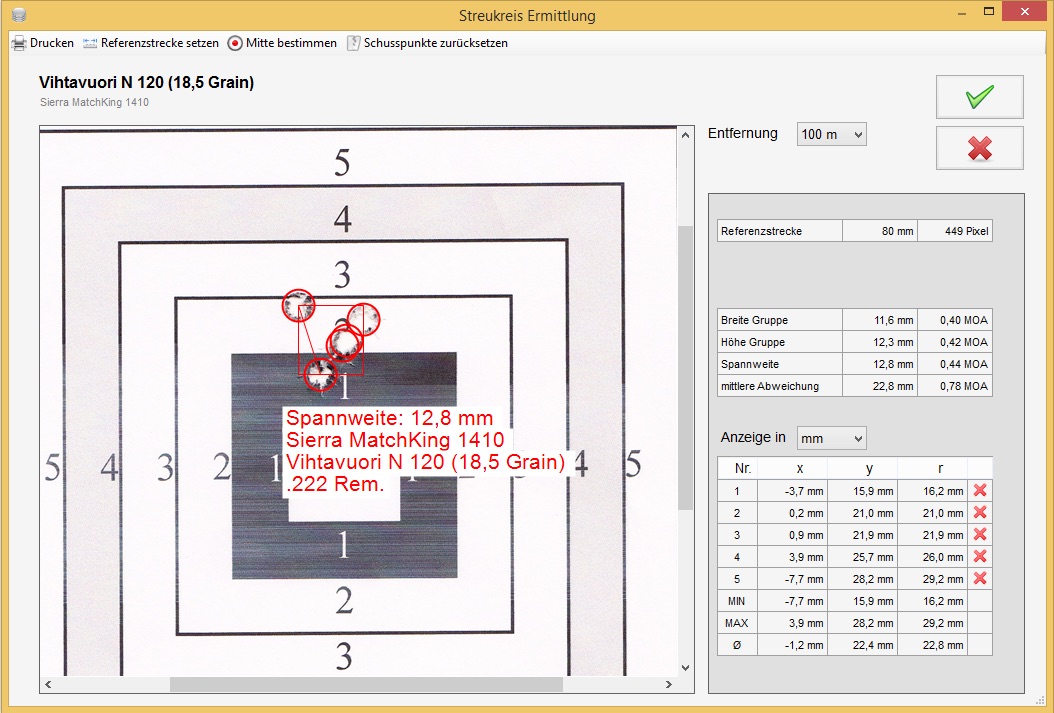Delete shot number 3 row entry
The width and height of the screenshot is (1054, 713).
coord(980,535)
